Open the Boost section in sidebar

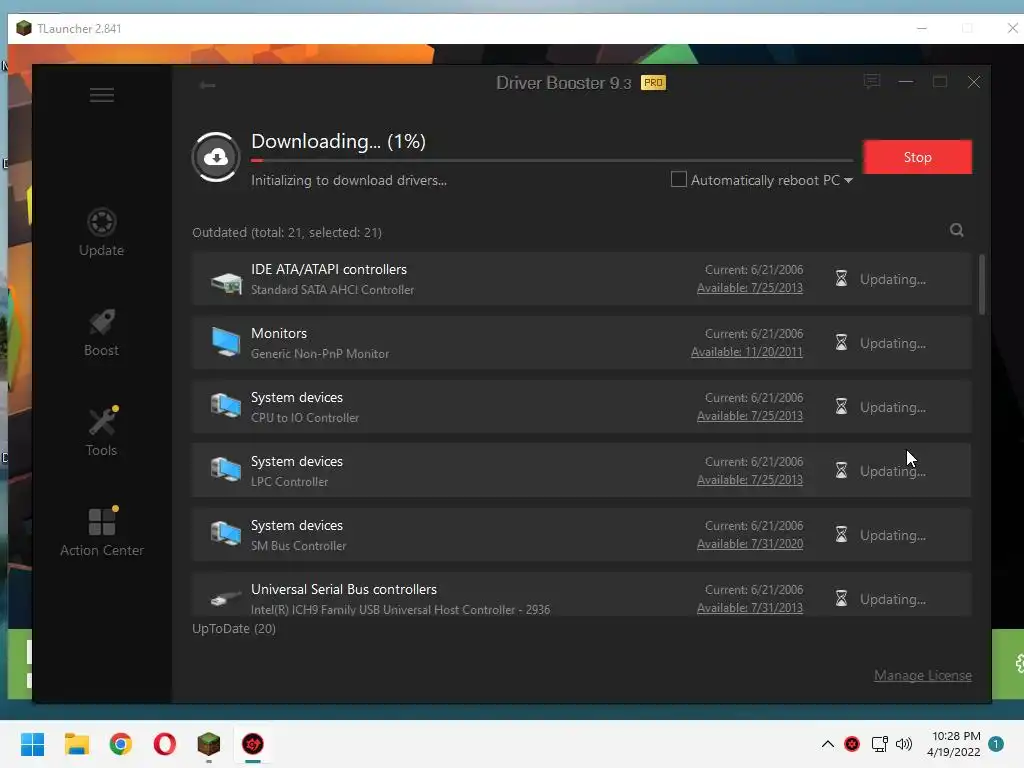coord(101,332)
